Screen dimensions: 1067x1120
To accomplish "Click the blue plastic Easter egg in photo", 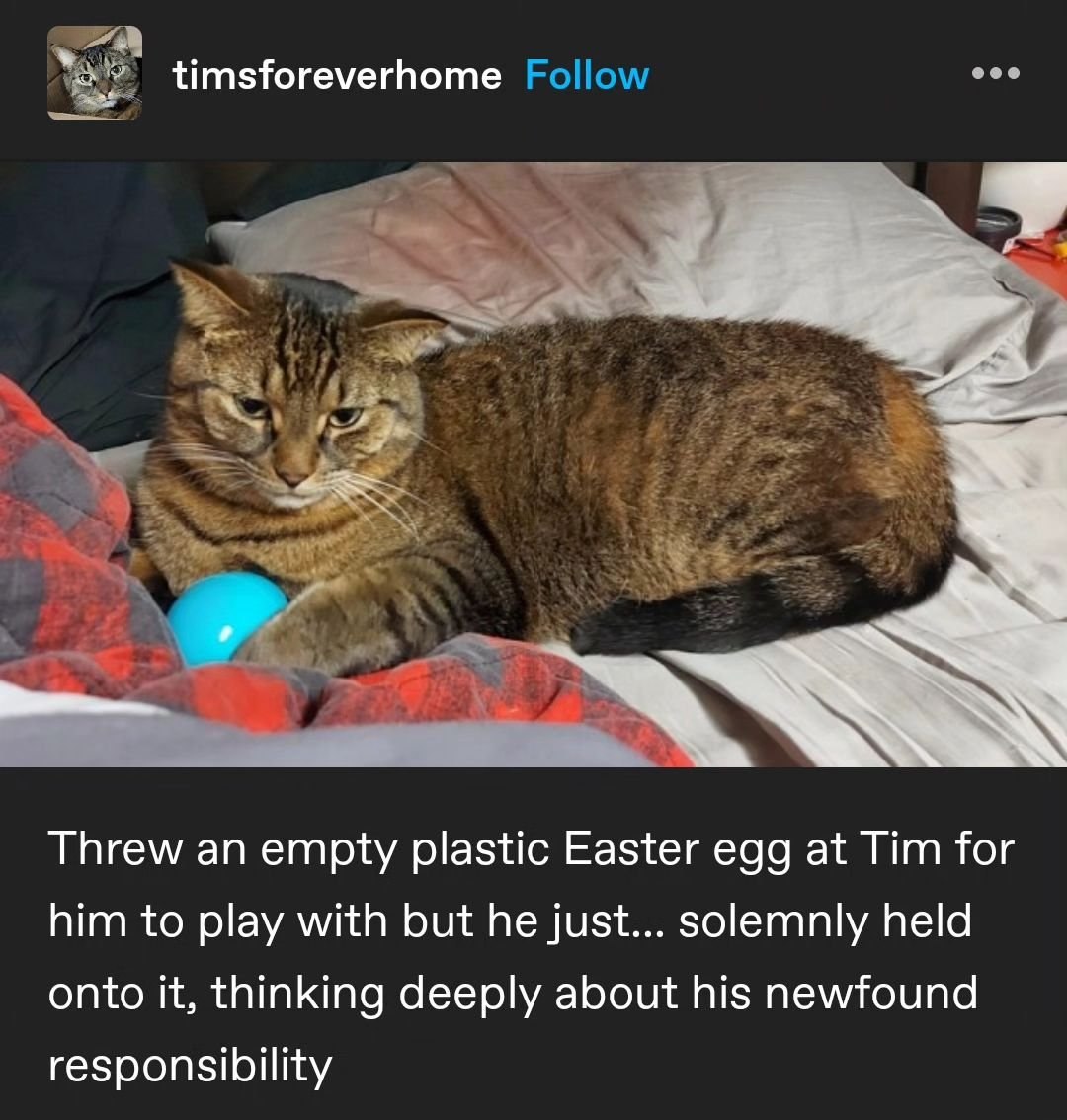I will click(x=225, y=617).
